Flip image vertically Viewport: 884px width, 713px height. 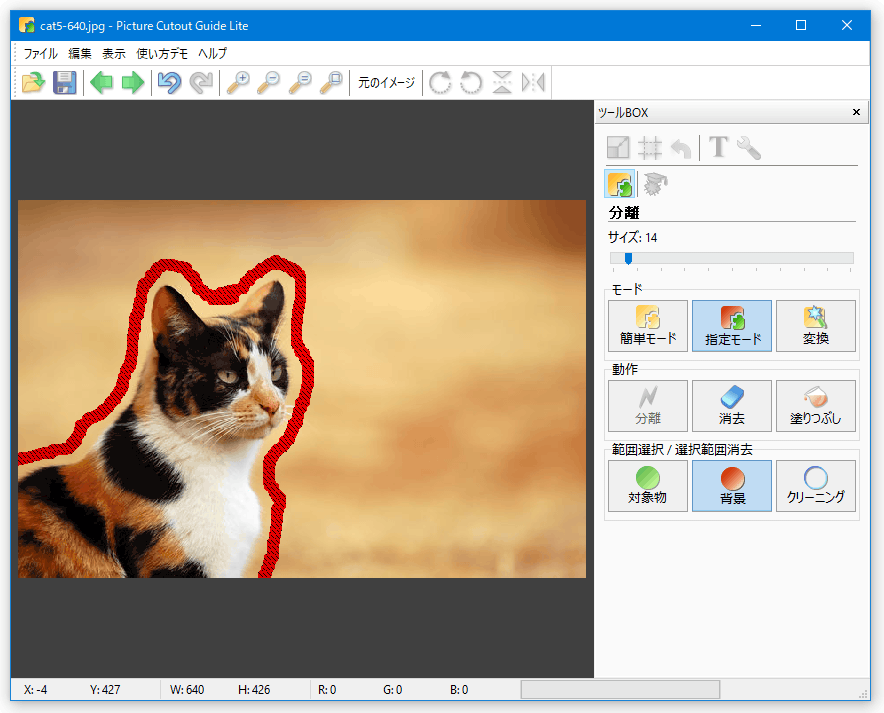click(x=502, y=83)
